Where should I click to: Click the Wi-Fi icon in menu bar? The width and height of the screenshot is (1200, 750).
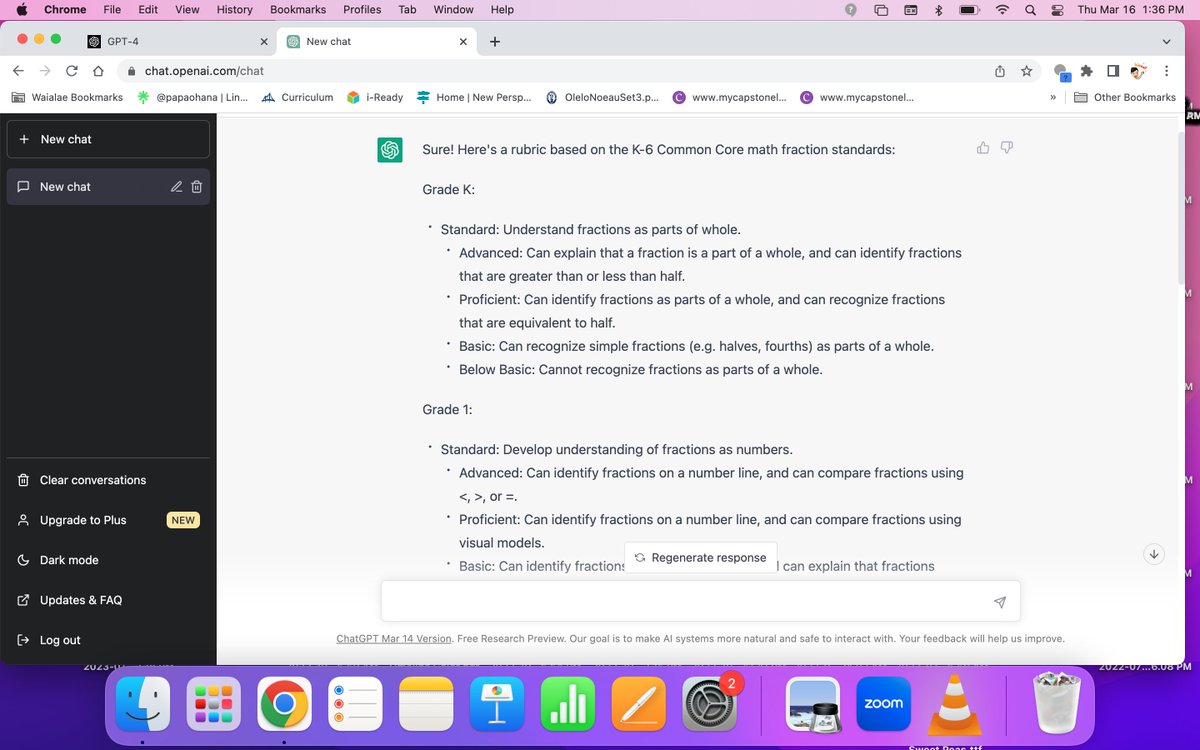[x=1002, y=10]
